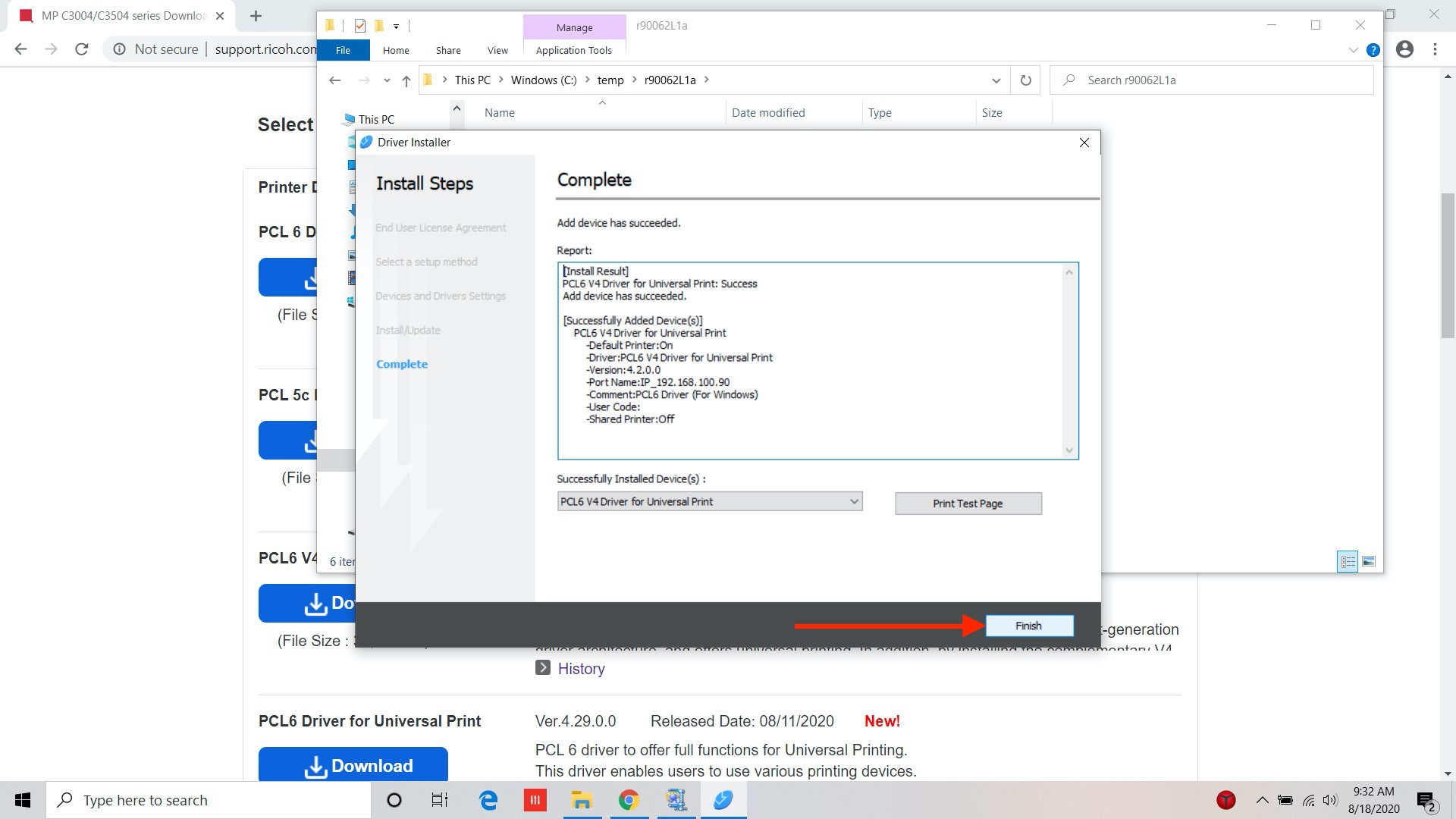The width and height of the screenshot is (1456, 819).
Task: Click the Finish button in Driver Installer
Action: click(1029, 626)
